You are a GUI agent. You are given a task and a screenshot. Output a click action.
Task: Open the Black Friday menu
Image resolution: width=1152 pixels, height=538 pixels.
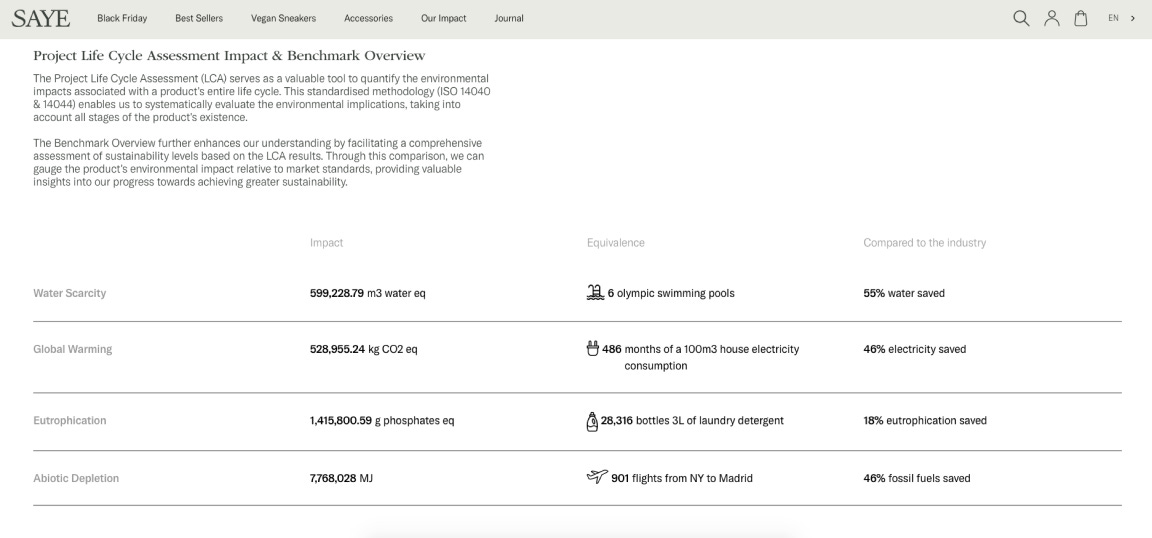click(122, 18)
